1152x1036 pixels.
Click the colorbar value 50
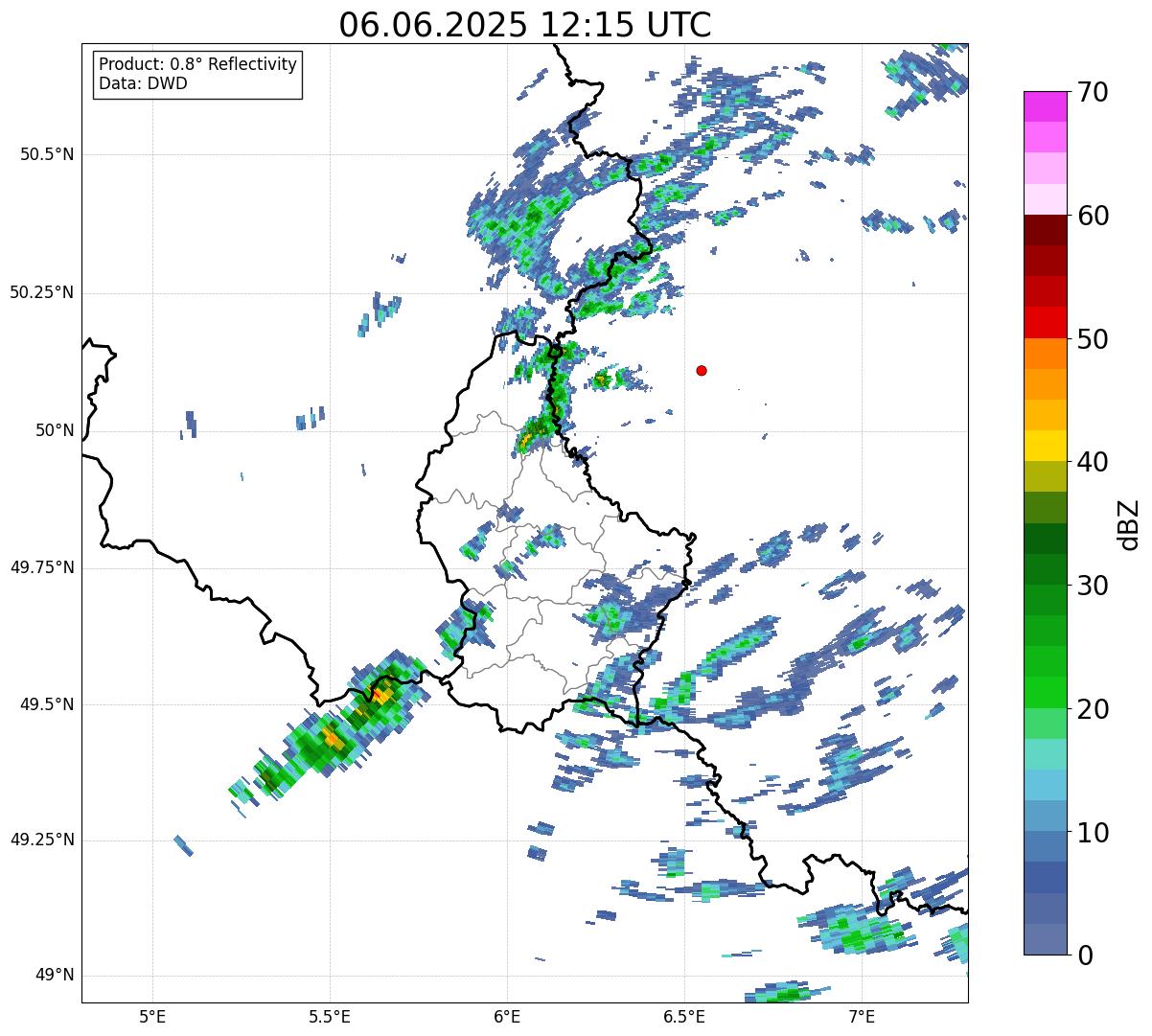(x=1093, y=339)
